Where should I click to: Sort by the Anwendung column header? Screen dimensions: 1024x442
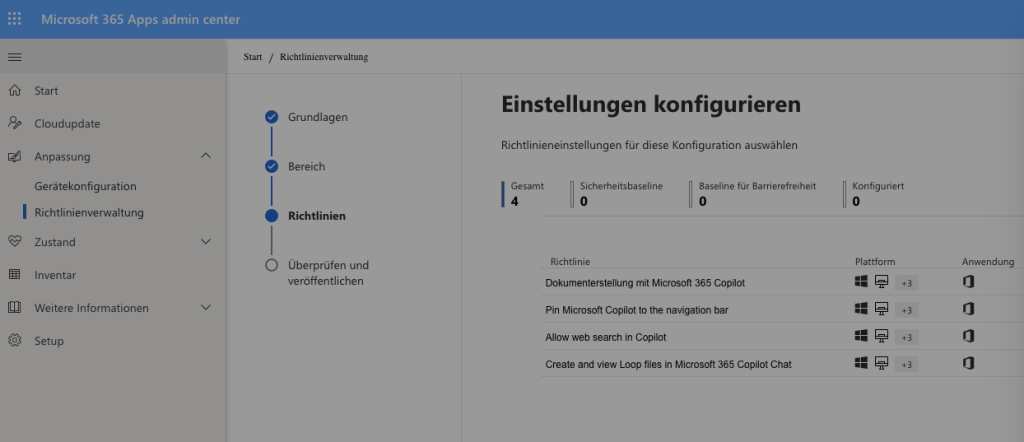(x=987, y=262)
